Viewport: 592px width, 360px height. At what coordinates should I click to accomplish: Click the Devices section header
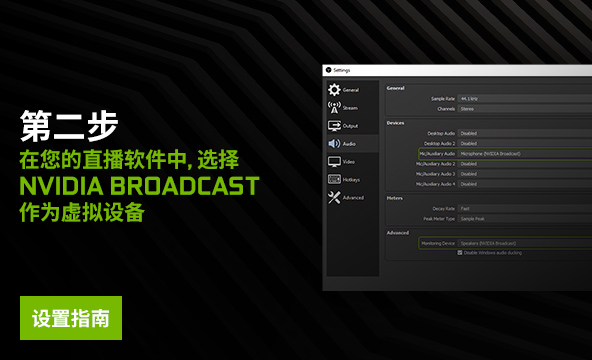pos(395,123)
